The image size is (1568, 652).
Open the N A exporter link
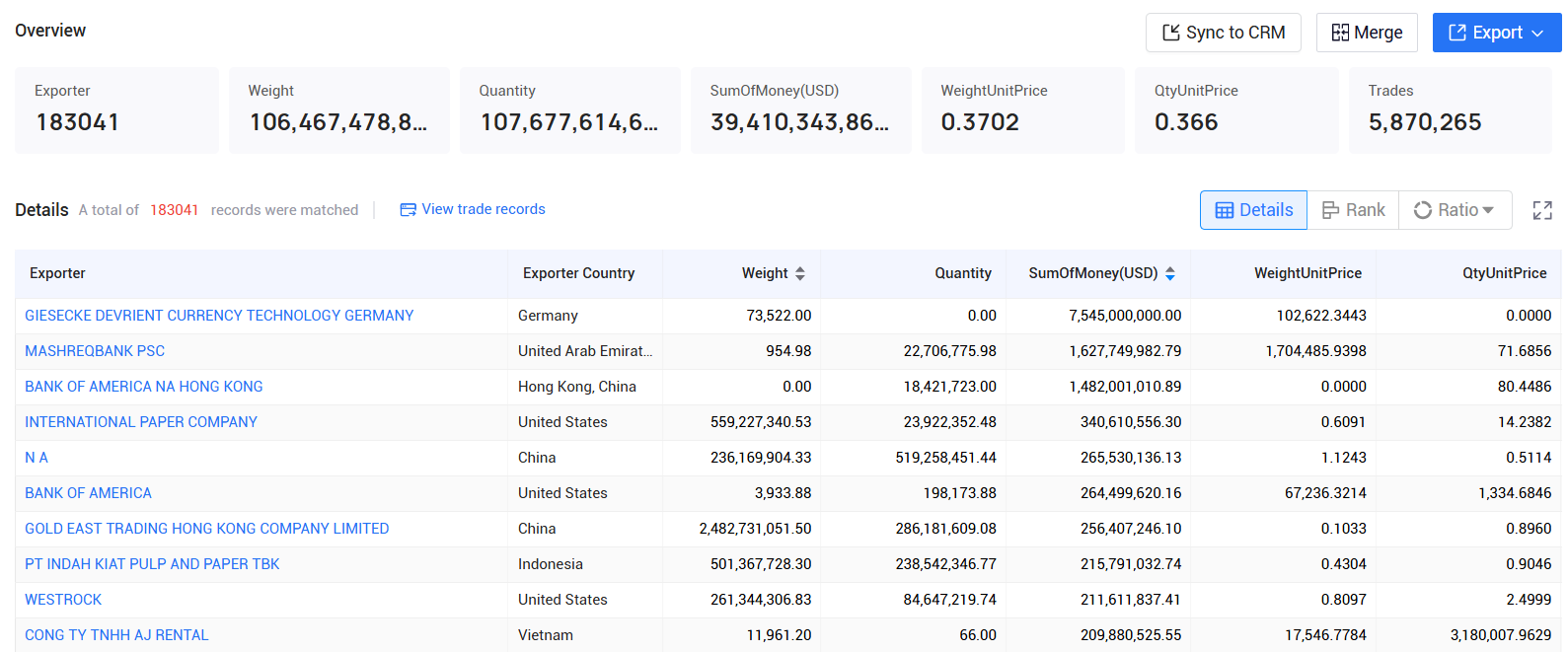pyautogui.click(x=37, y=458)
